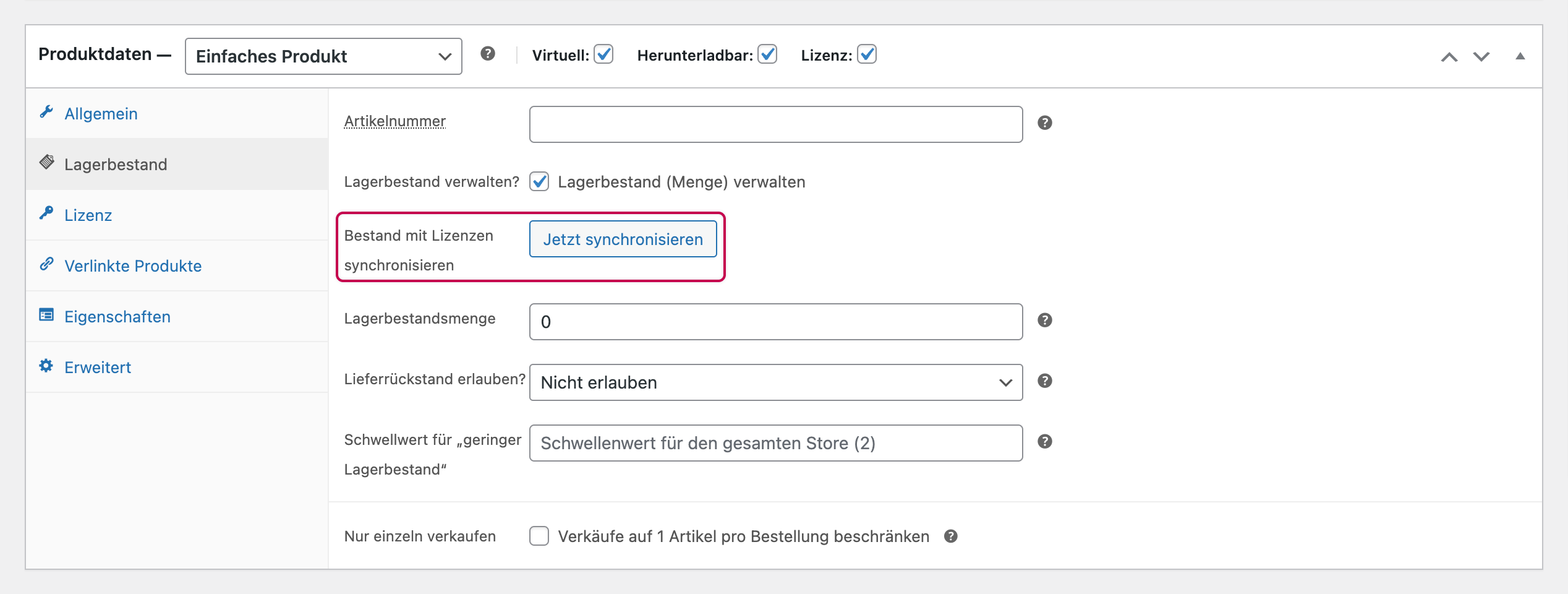The width and height of the screenshot is (1568, 594).
Task: Click the tag icon of Lagerbestand tab
Action: click(x=46, y=163)
